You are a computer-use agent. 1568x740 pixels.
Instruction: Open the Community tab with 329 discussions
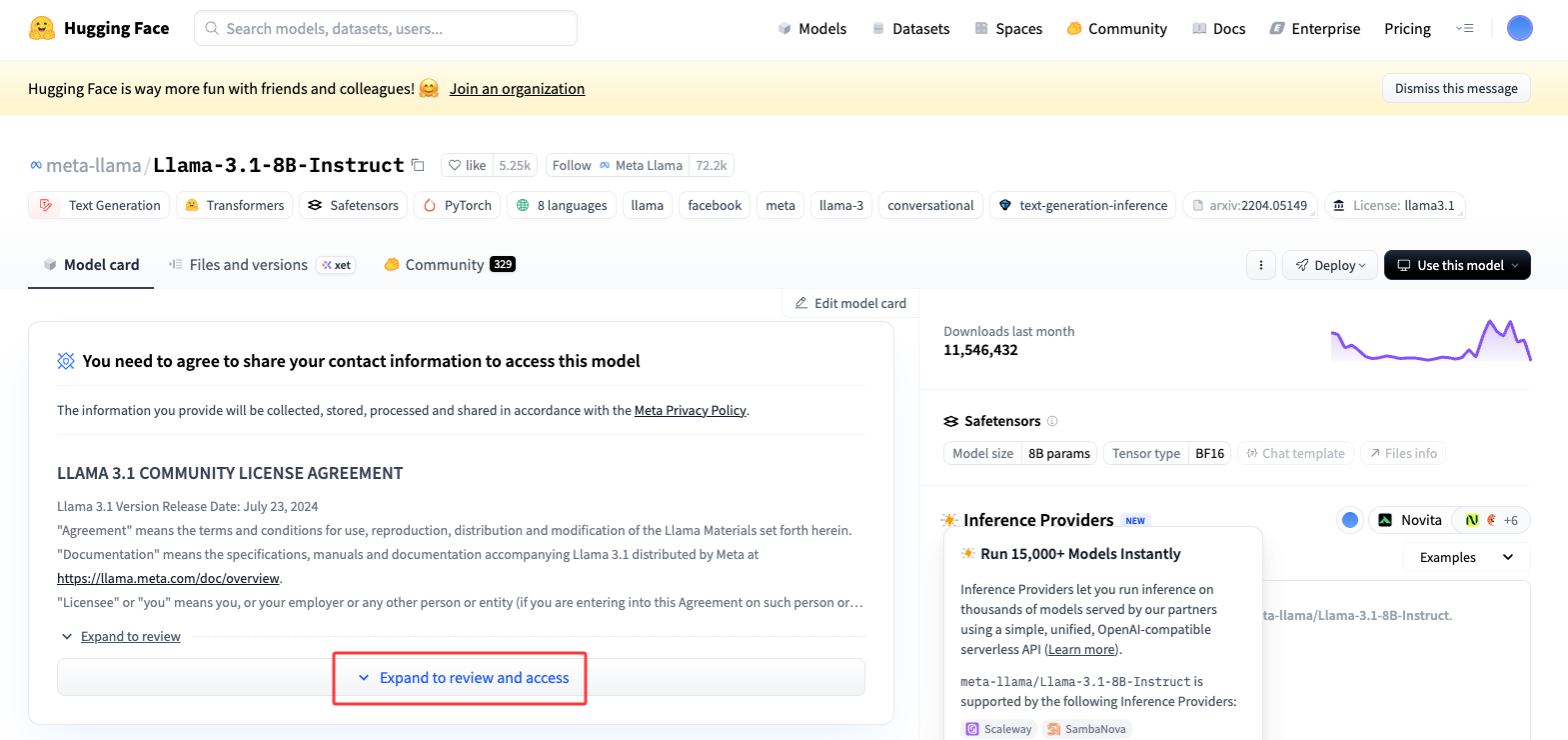click(450, 265)
